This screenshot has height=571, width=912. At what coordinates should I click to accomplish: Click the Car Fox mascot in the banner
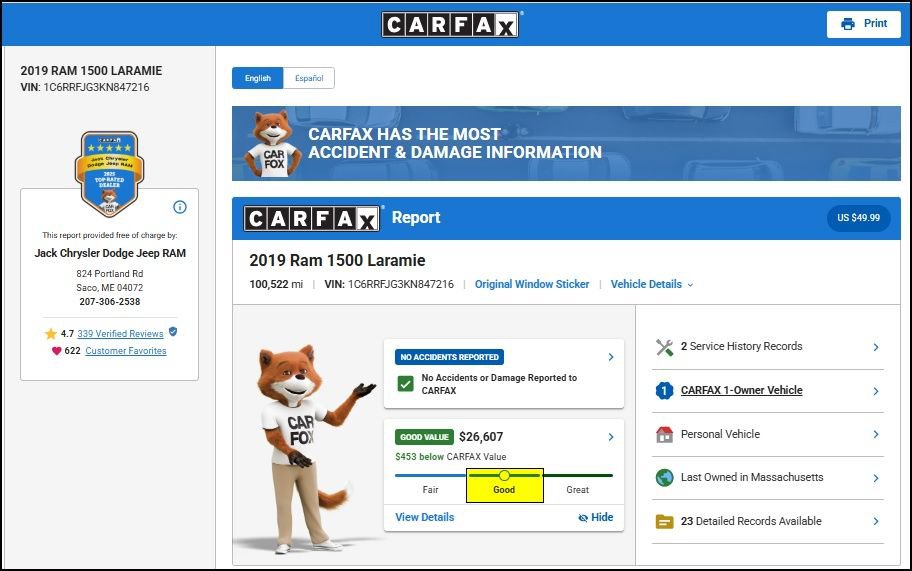pos(272,144)
